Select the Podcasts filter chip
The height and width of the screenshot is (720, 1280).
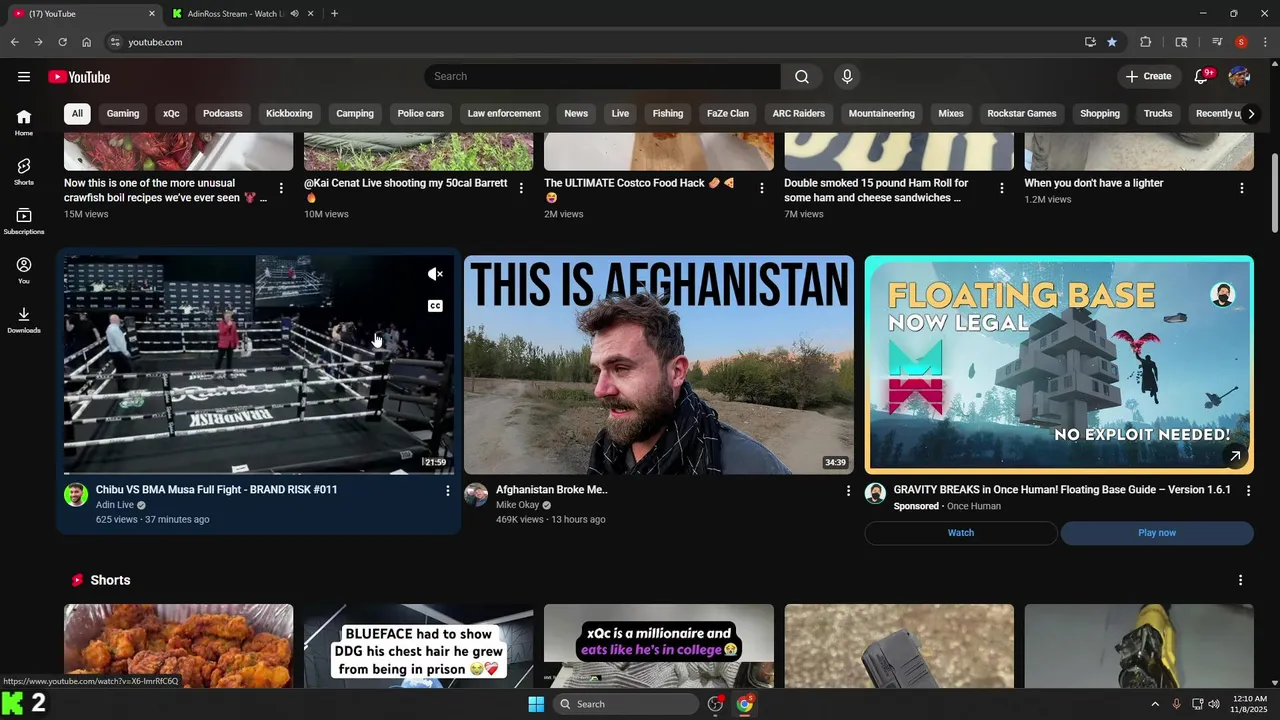click(x=223, y=114)
